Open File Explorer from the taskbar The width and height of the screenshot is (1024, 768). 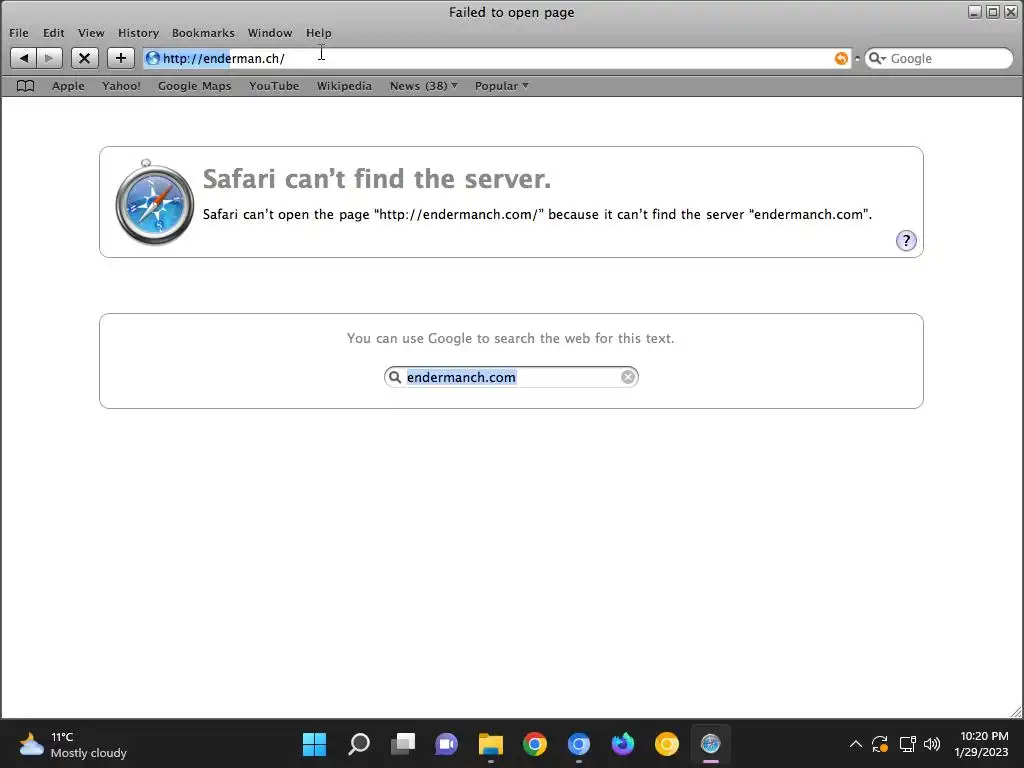490,744
